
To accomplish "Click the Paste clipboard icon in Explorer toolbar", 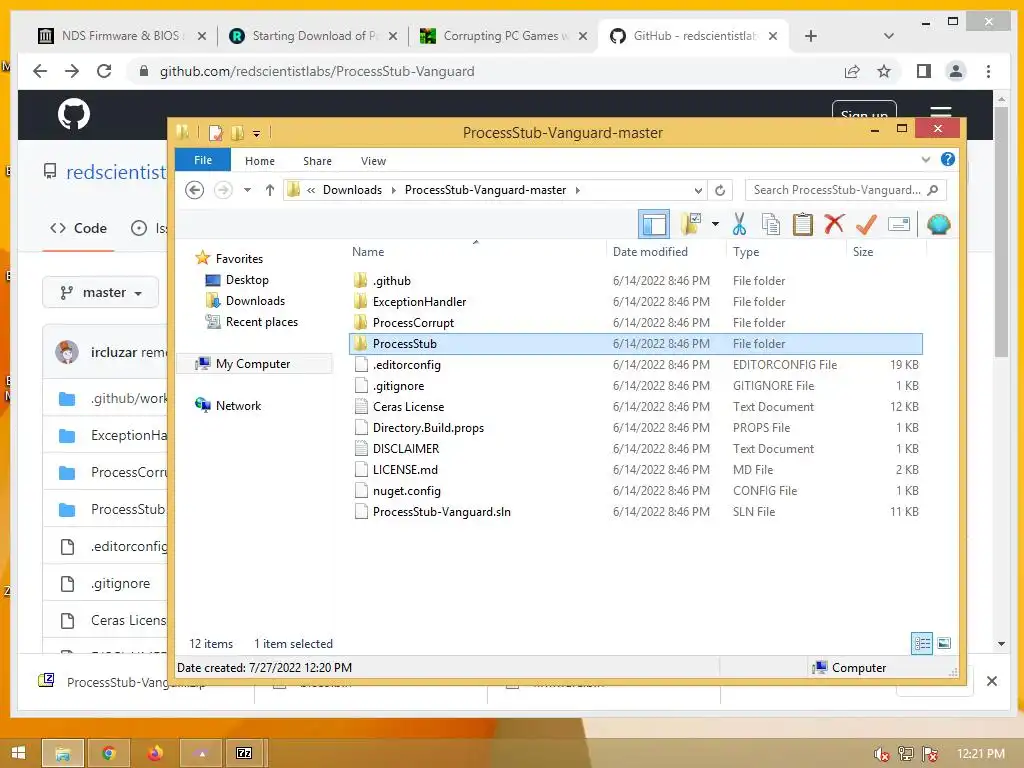I will (x=803, y=224).
